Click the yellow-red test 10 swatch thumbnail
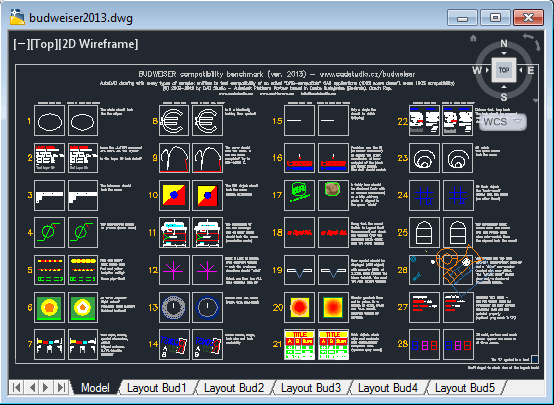The height and width of the screenshot is (405, 554). pyautogui.click(x=174, y=195)
